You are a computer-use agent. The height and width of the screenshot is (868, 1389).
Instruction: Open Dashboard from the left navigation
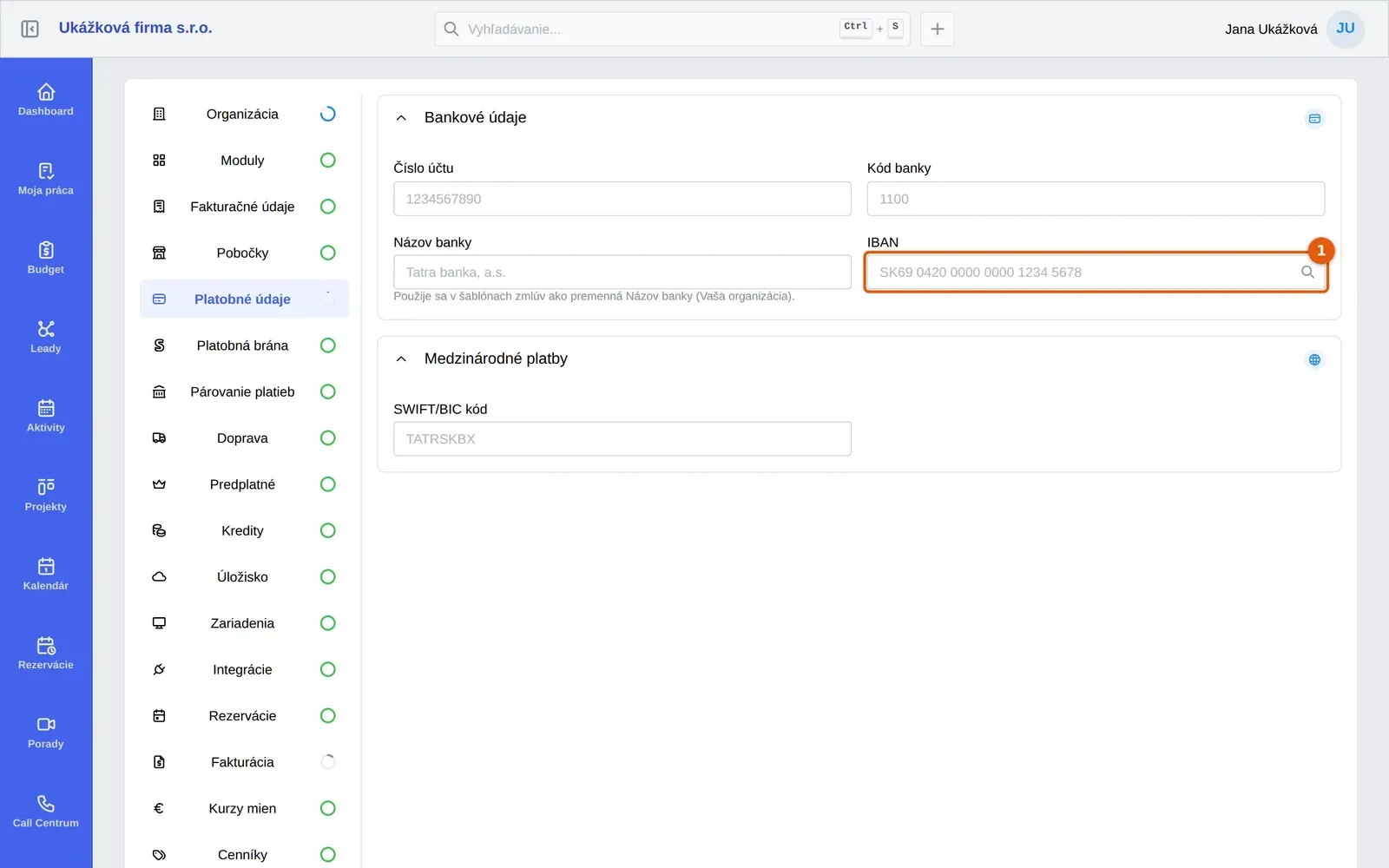click(x=46, y=99)
